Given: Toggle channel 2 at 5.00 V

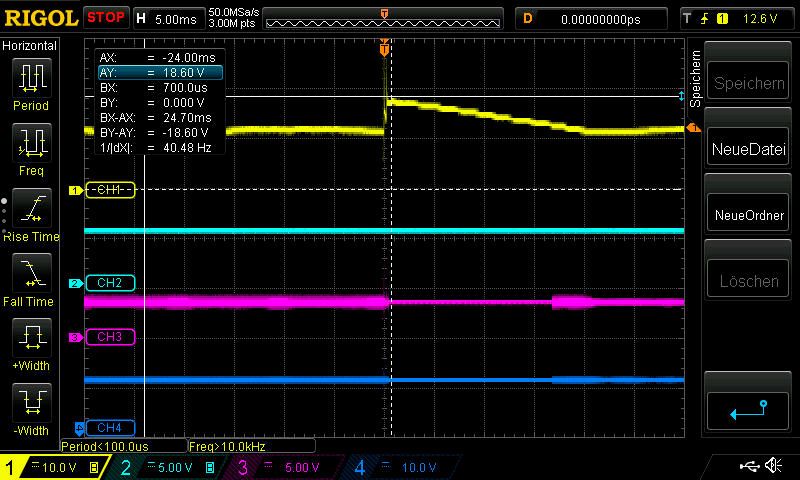Looking at the screenshot, I should tap(165, 467).
